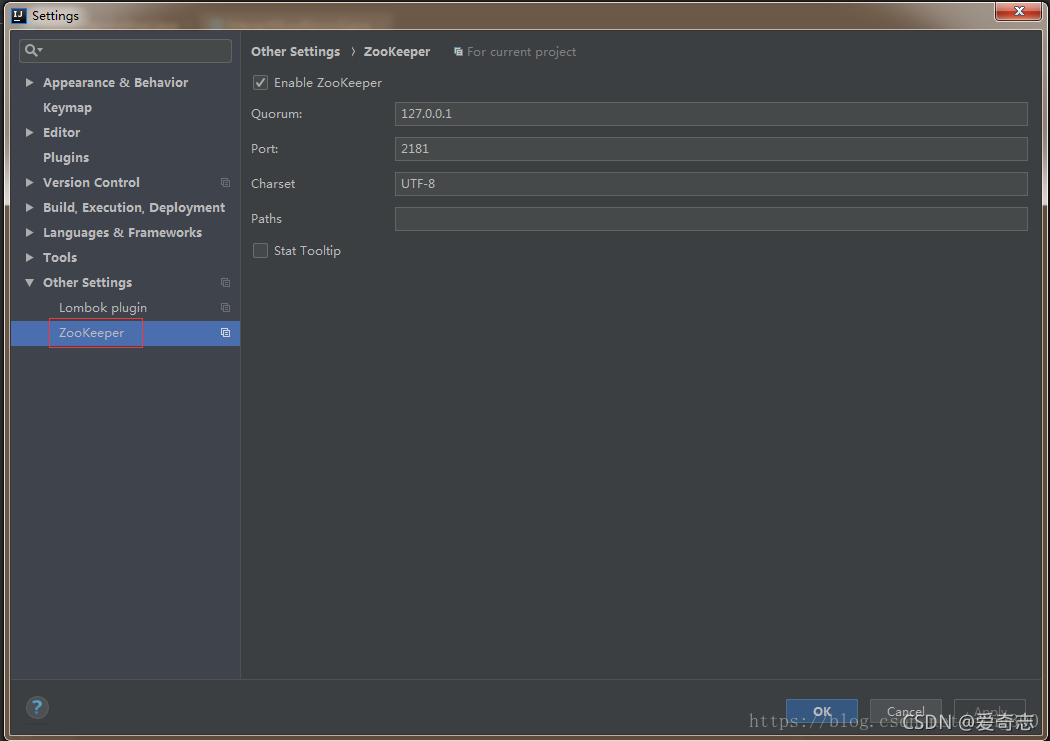Click Other Settings in the breadcrumb
The image size is (1050, 741).
[295, 52]
